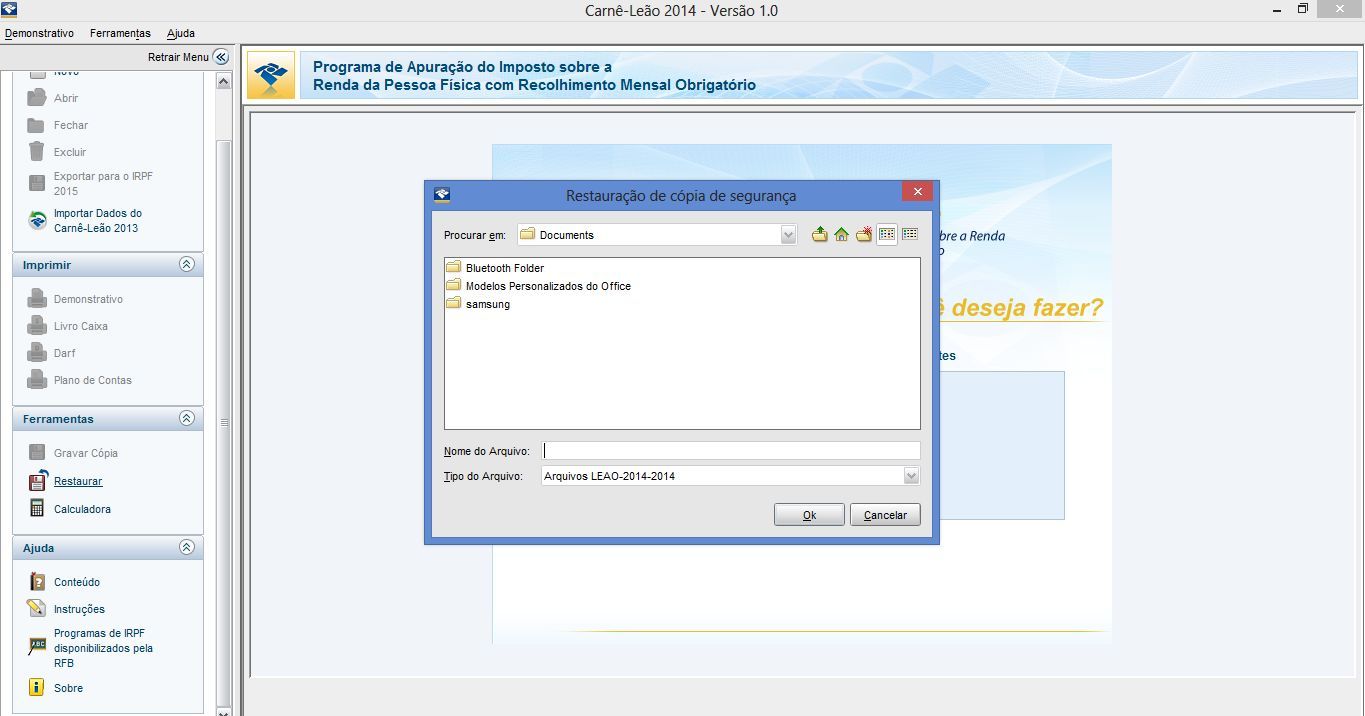Open the Calculadora tool icon
Image resolution: width=1365 pixels, height=716 pixels.
tap(37, 509)
